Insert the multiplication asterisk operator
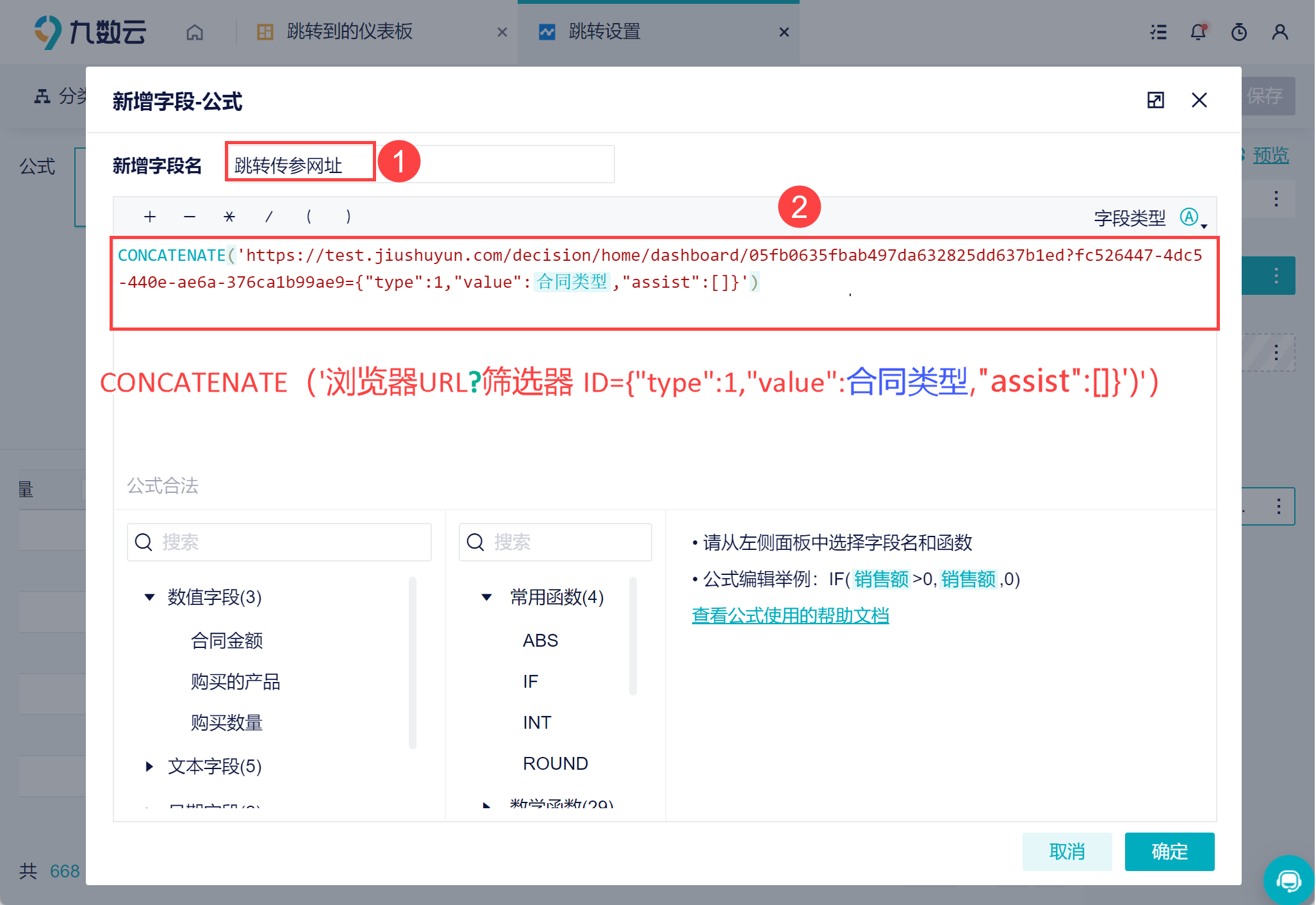1316x905 pixels. point(229,217)
